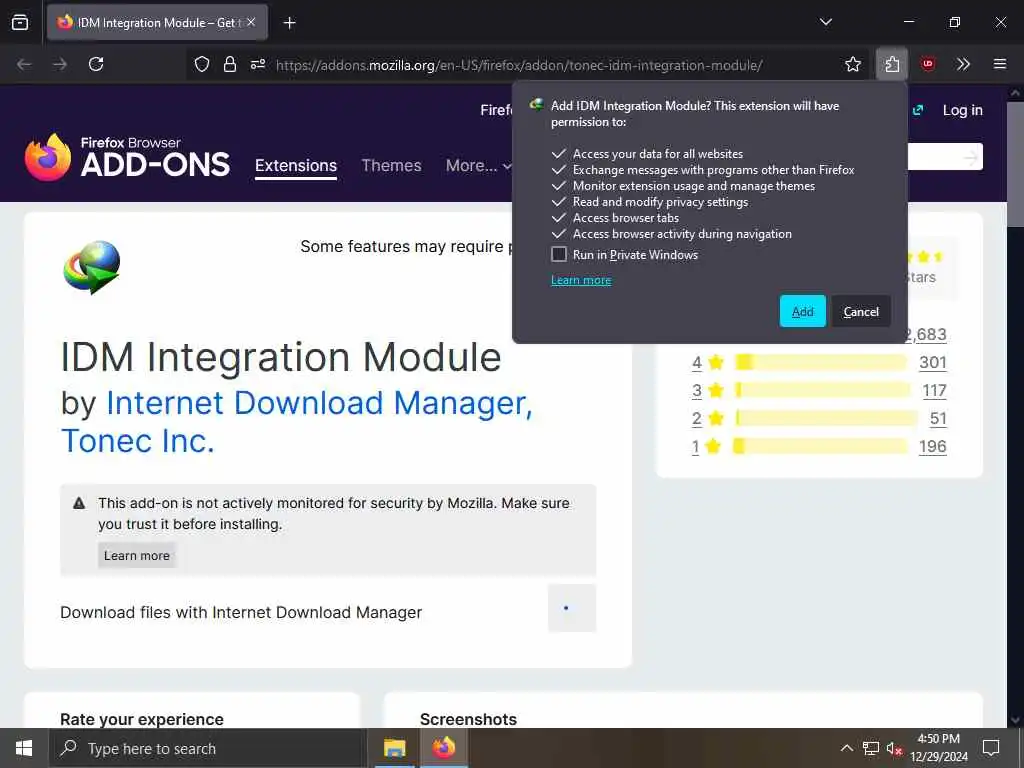This screenshot has height=768, width=1024.
Task: Show hidden system tray icons
Action: point(846,748)
